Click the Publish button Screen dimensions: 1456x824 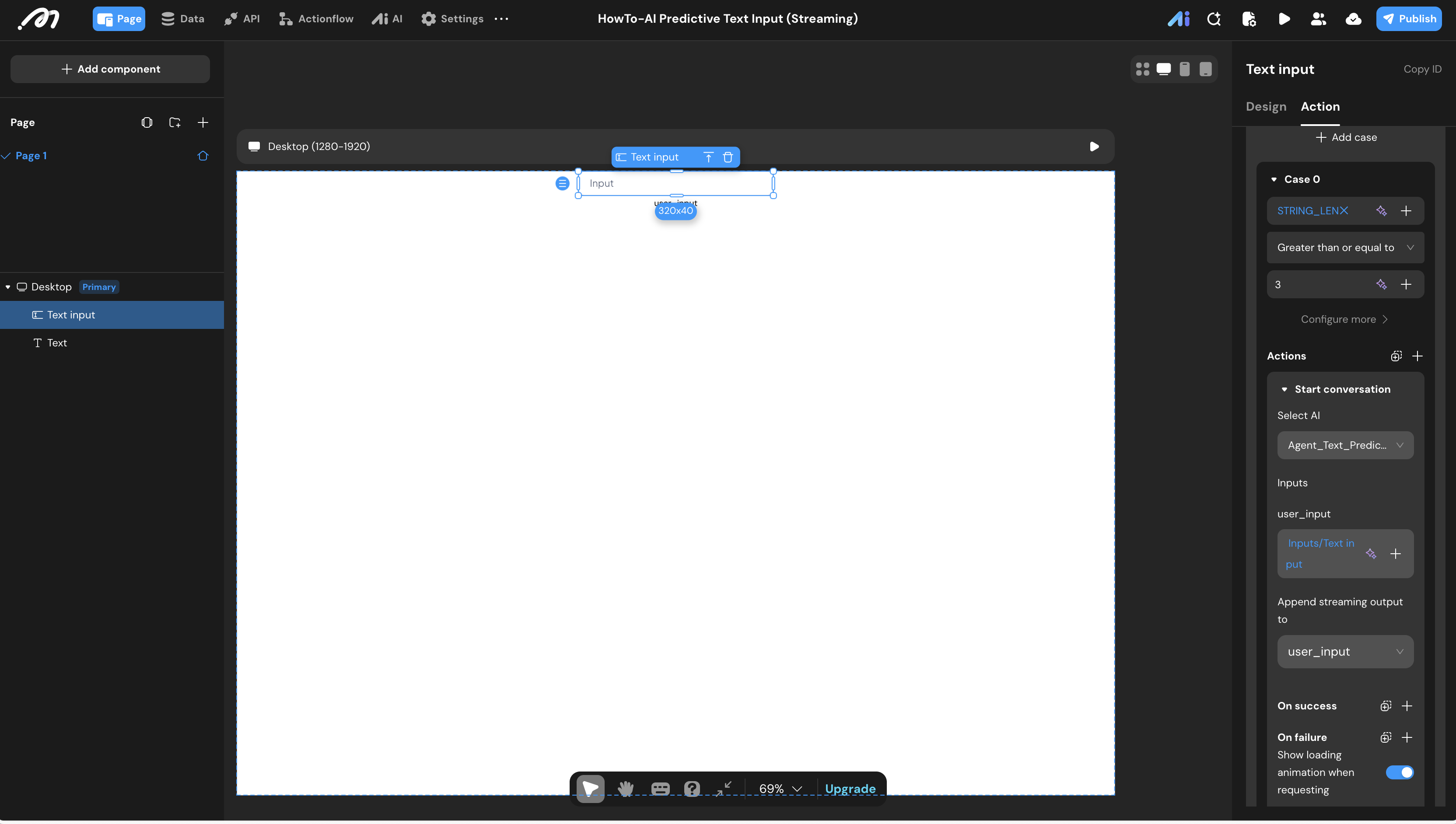[x=1408, y=19]
